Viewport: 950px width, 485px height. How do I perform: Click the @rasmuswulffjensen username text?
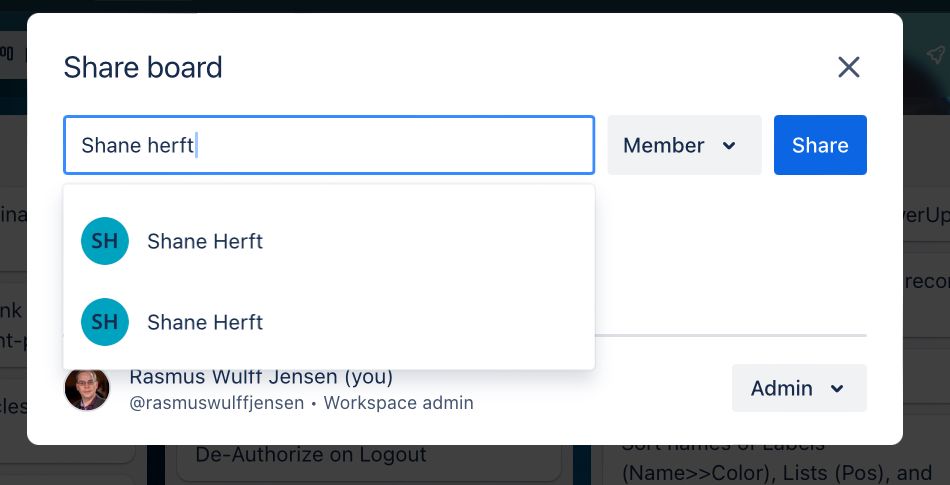point(215,403)
